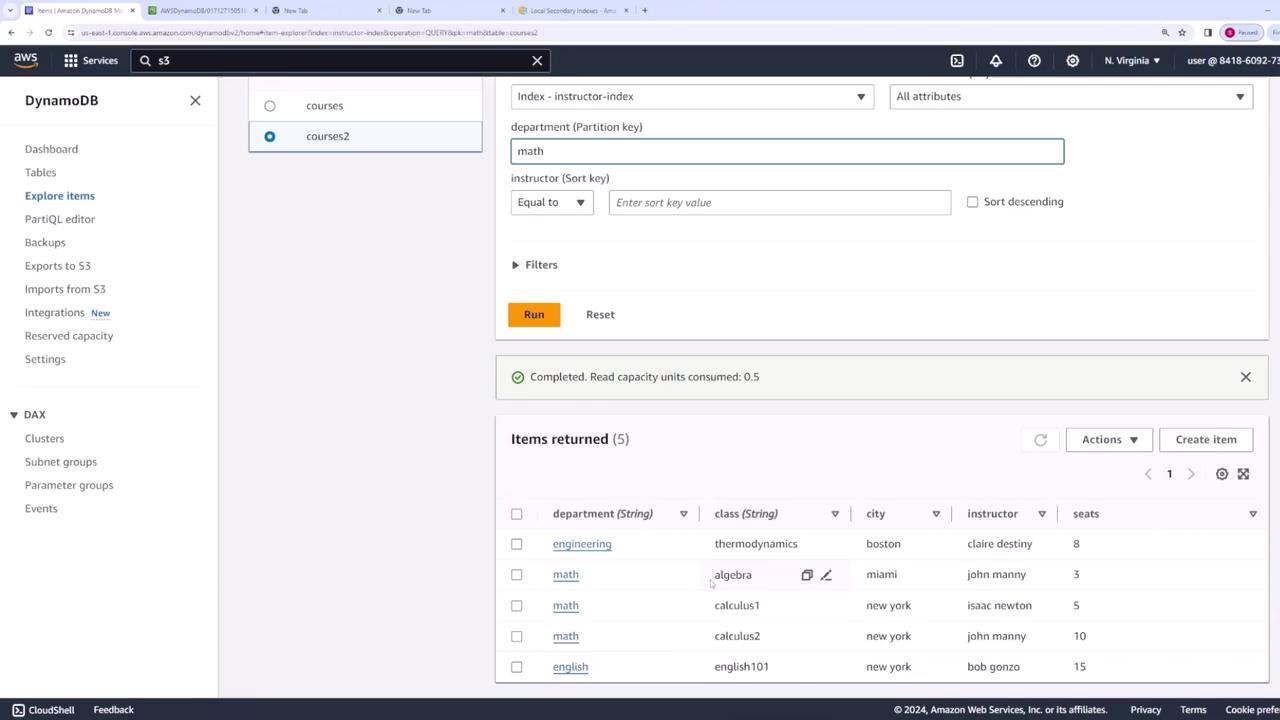The width and height of the screenshot is (1280, 720).
Task: Run the query with the Run button
Action: coord(534,315)
